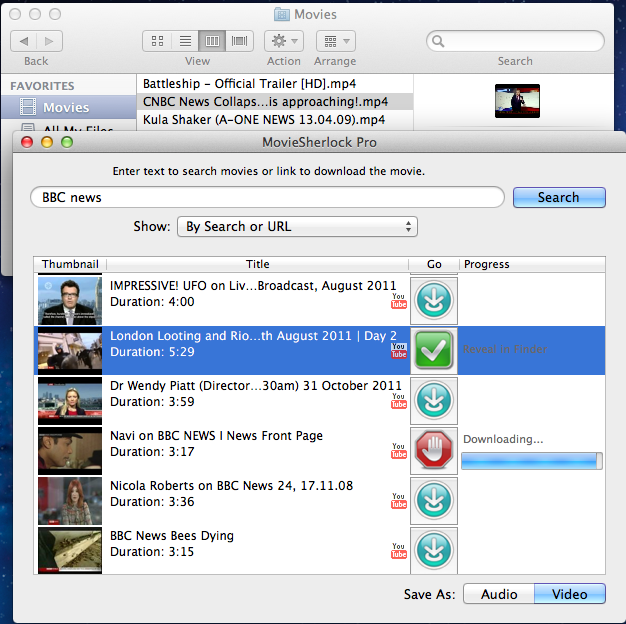Select Movies in Finder Favorites sidebar
The image size is (626, 624).
pyautogui.click(x=69, y=107)
